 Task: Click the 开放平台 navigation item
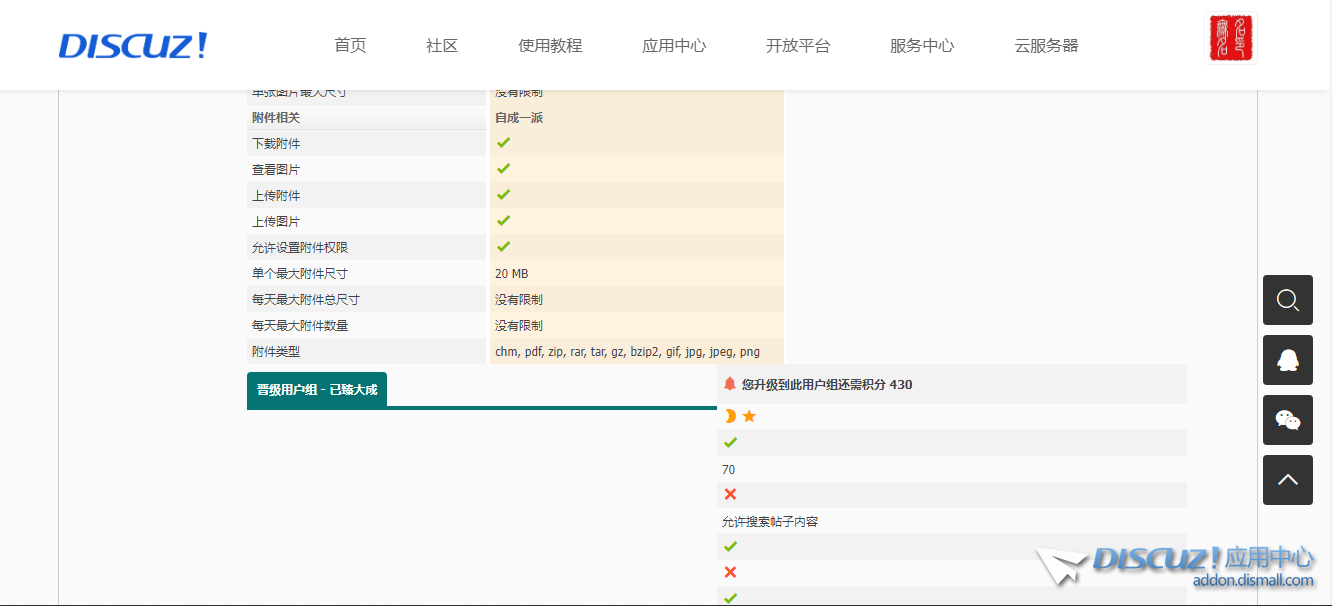click(798, 46)
